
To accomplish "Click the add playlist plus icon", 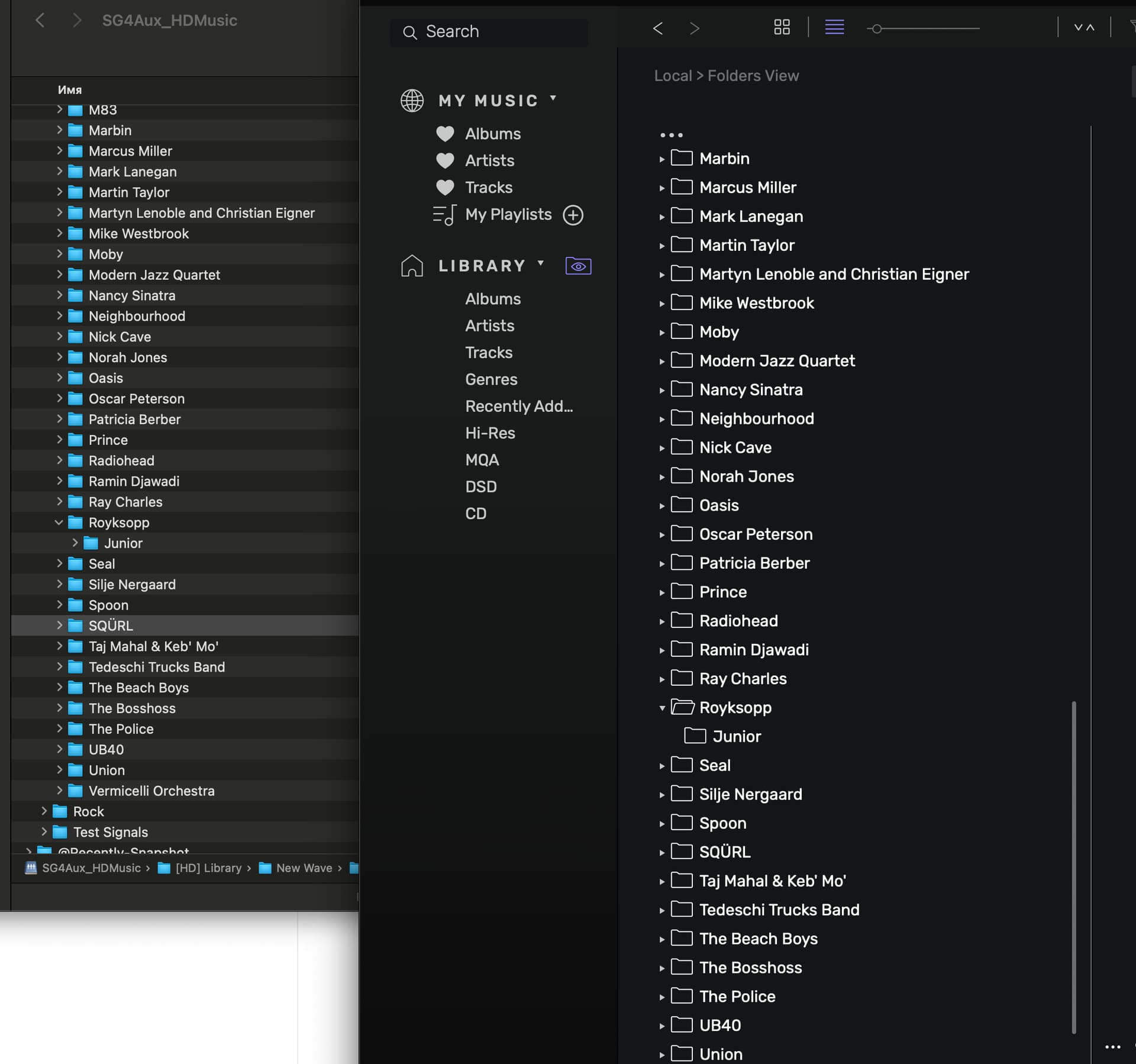I will pos(573,215).
